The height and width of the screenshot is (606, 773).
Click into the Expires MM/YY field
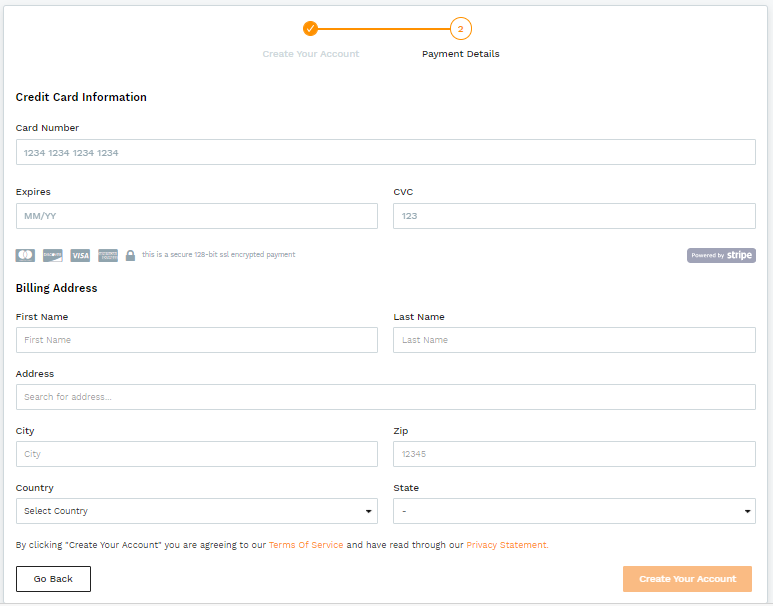[197, 216]
